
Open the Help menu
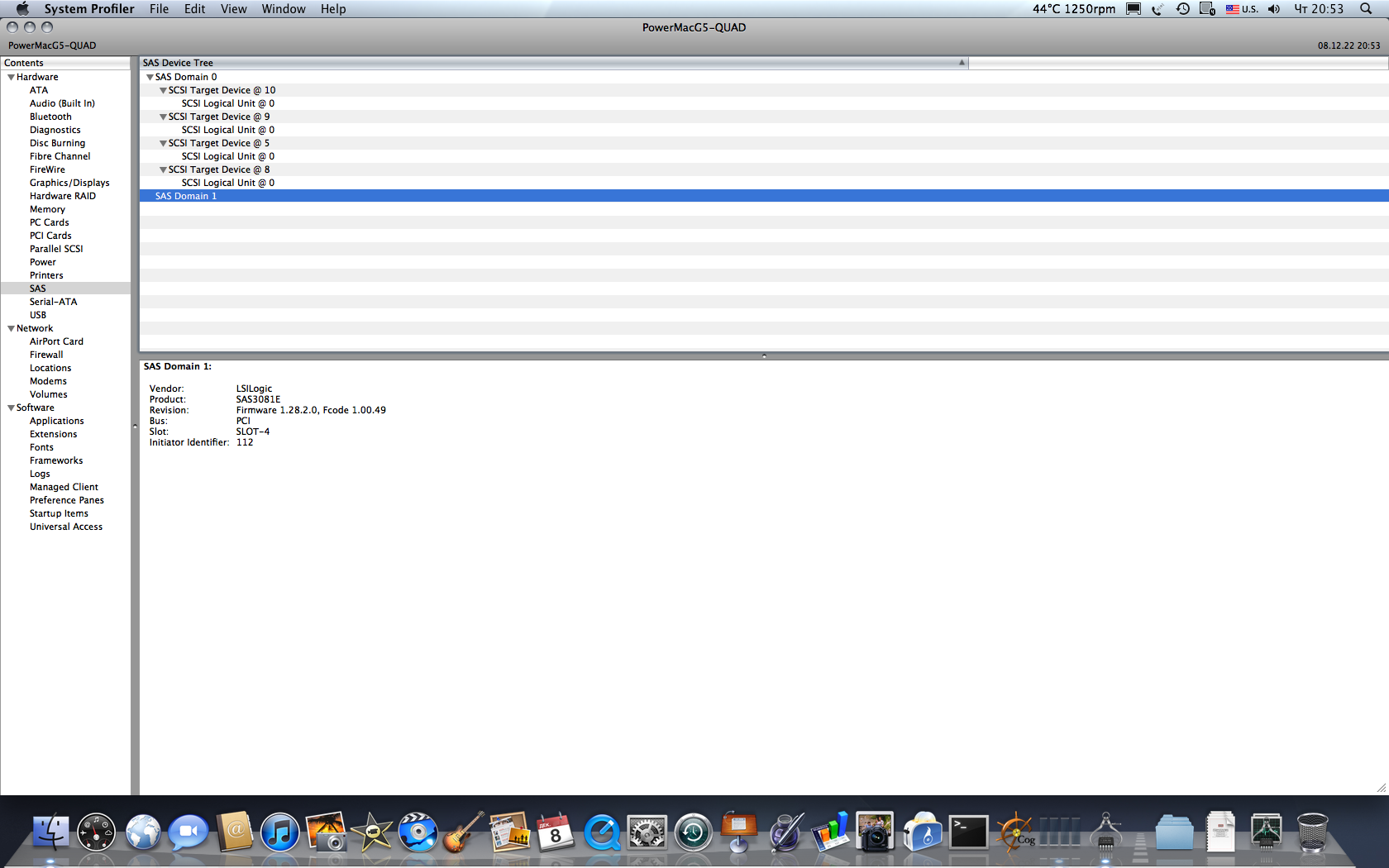[333, 9]
